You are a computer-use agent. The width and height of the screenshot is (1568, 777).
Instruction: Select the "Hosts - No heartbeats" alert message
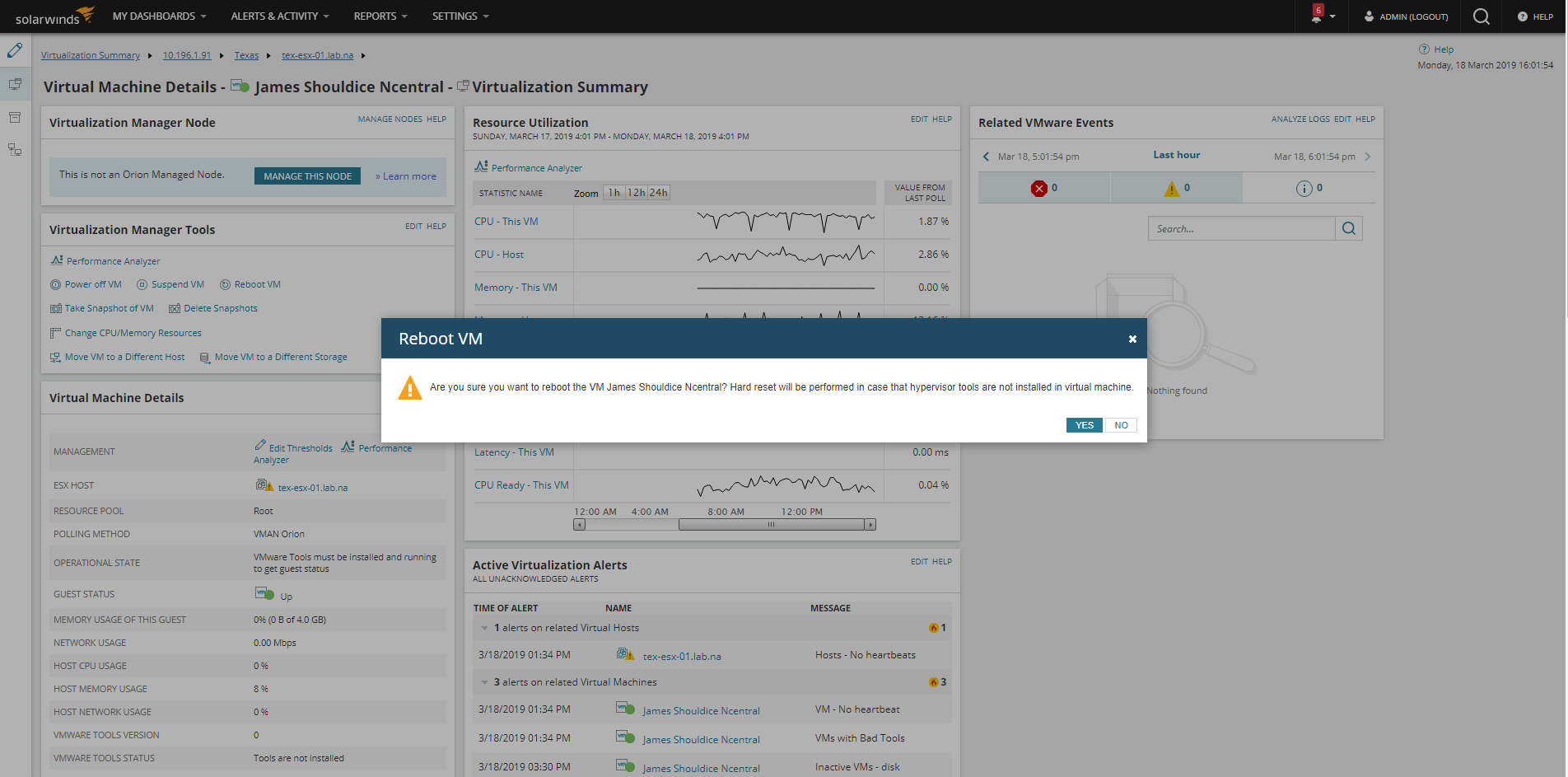pos(866,655)
